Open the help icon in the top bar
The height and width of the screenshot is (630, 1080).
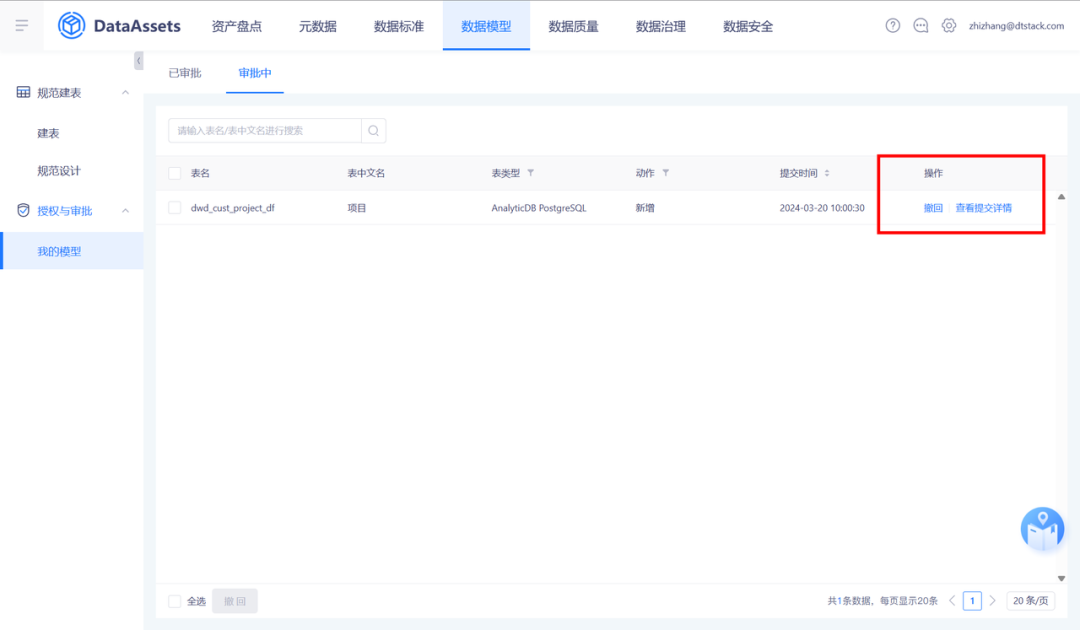[x=892, y=25]
